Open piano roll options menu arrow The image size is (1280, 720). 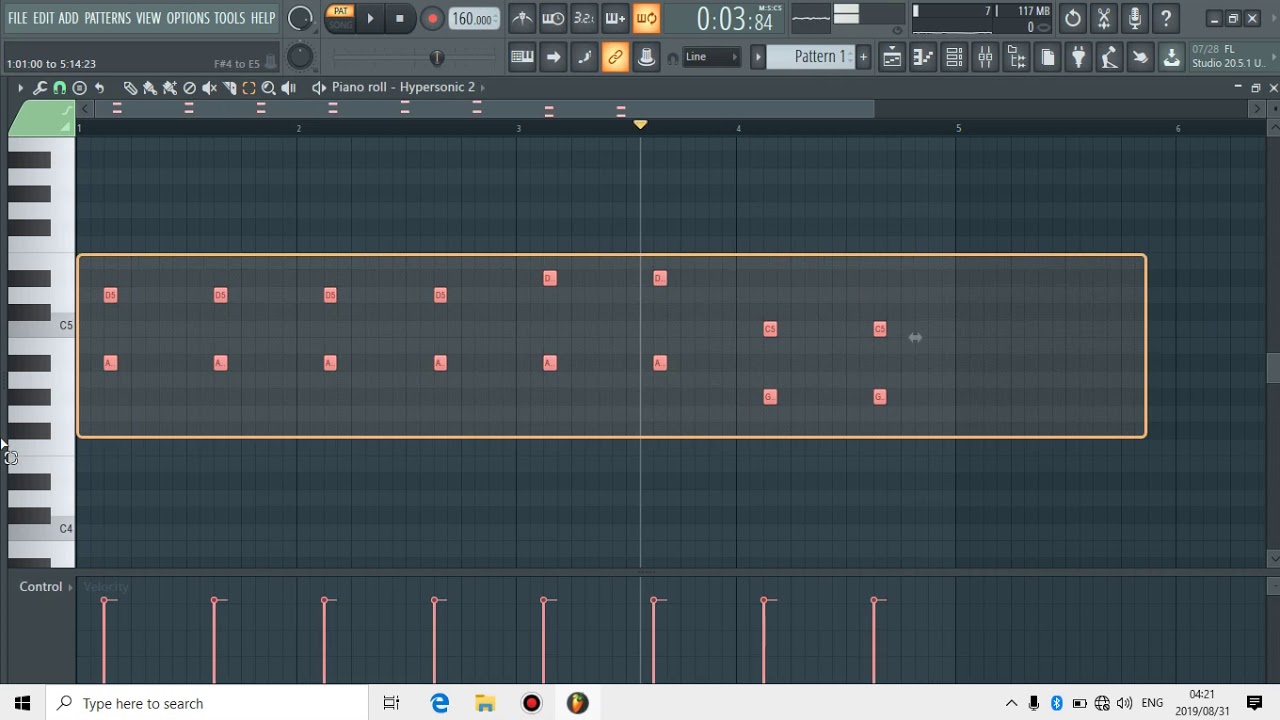point(20,88)
